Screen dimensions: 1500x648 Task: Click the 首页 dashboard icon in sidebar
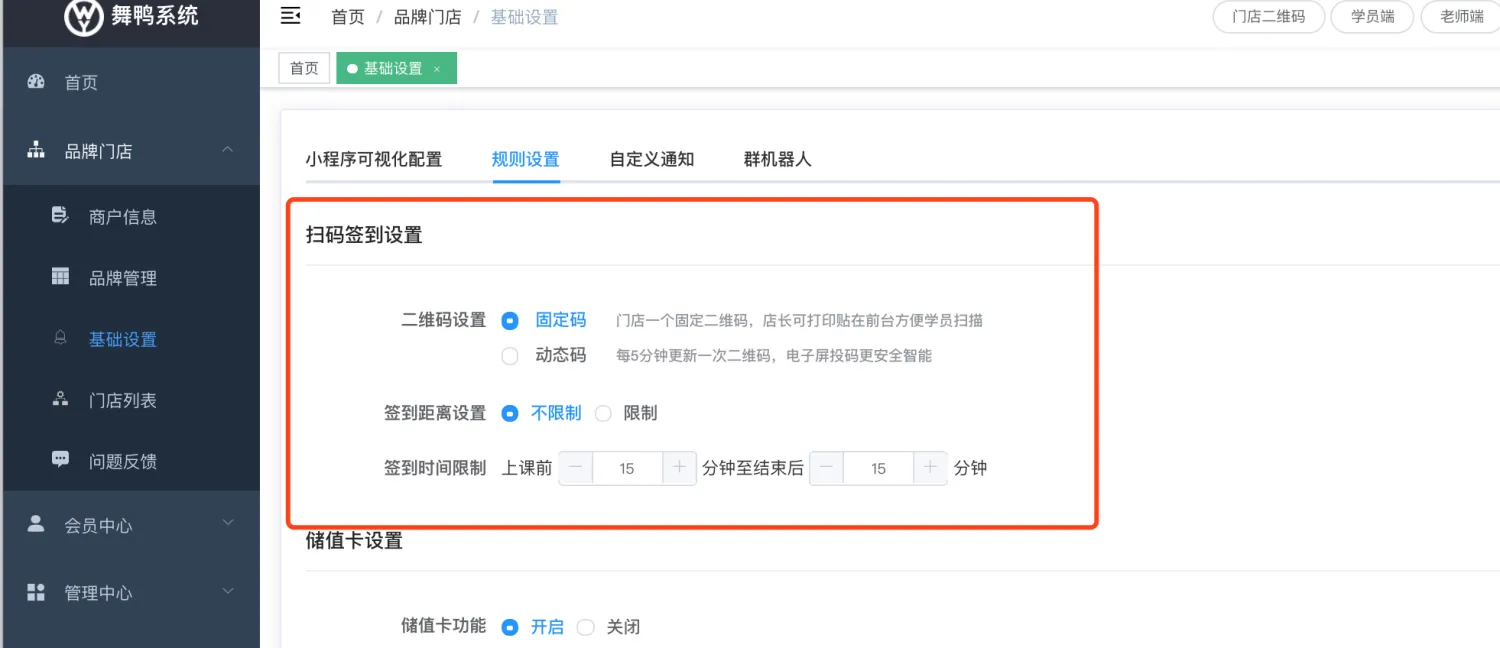point(37,82)
